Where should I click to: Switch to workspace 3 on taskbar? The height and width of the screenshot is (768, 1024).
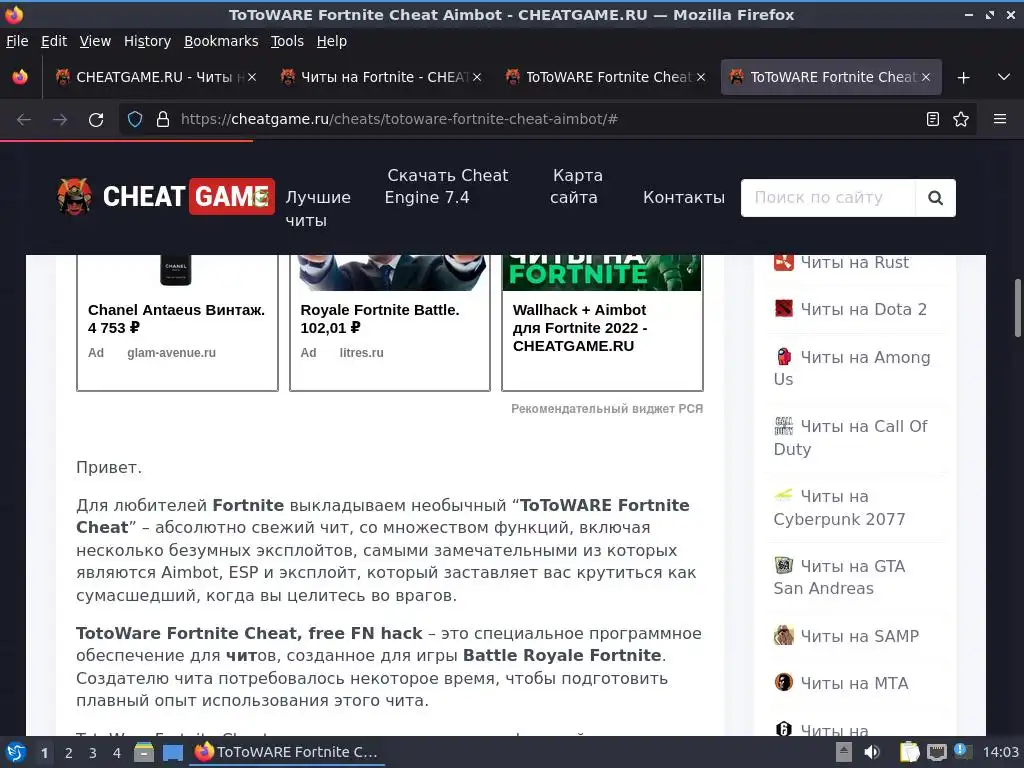coord(93,753)
